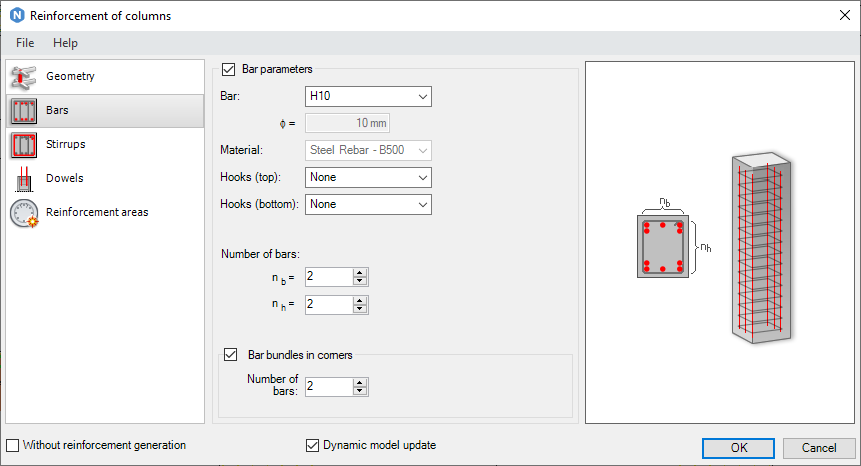
Task: Click the Cancel button
Action: (x=819, y=448)
